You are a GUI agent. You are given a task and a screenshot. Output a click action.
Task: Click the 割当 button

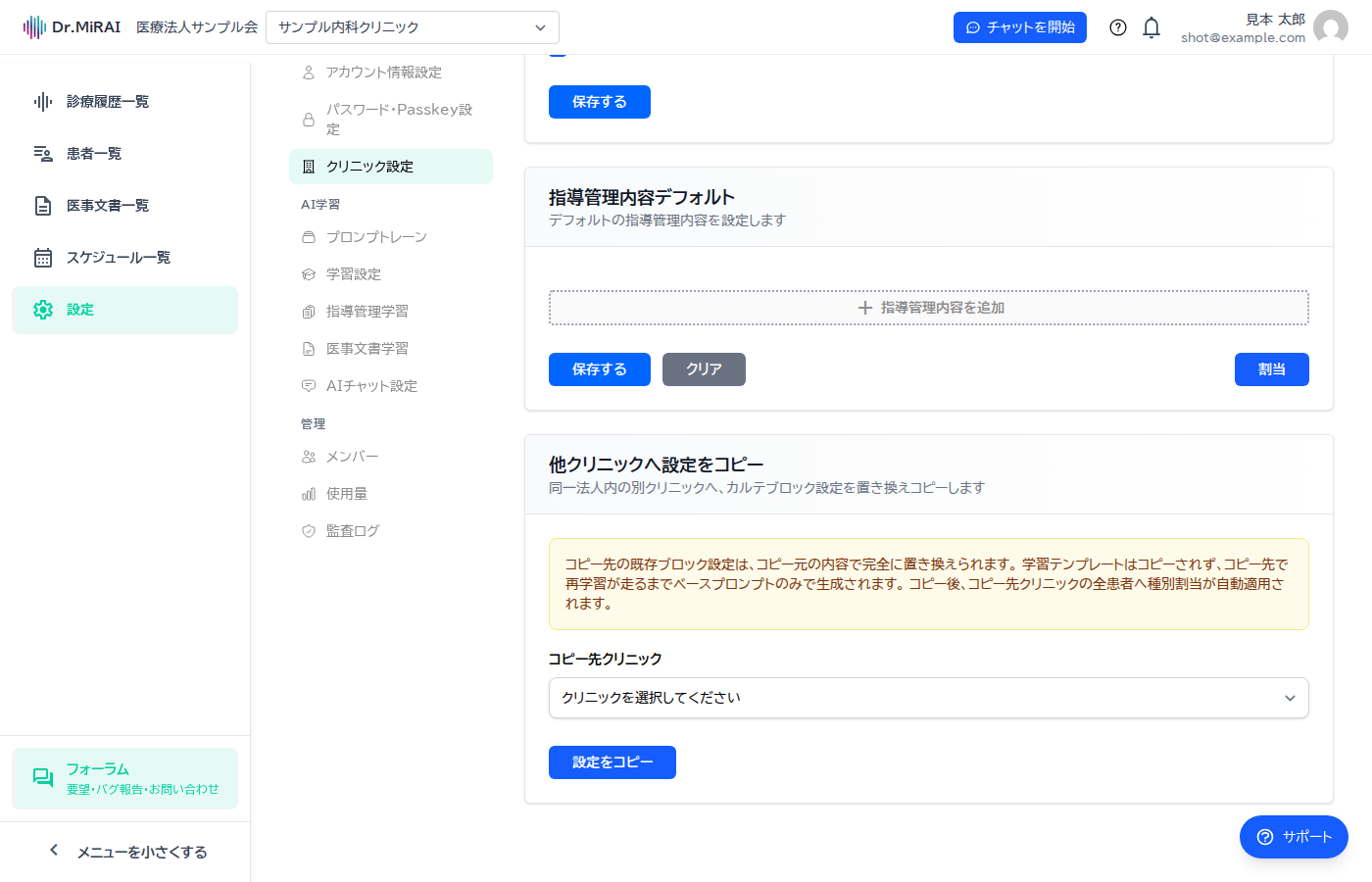pos(1272,369)
